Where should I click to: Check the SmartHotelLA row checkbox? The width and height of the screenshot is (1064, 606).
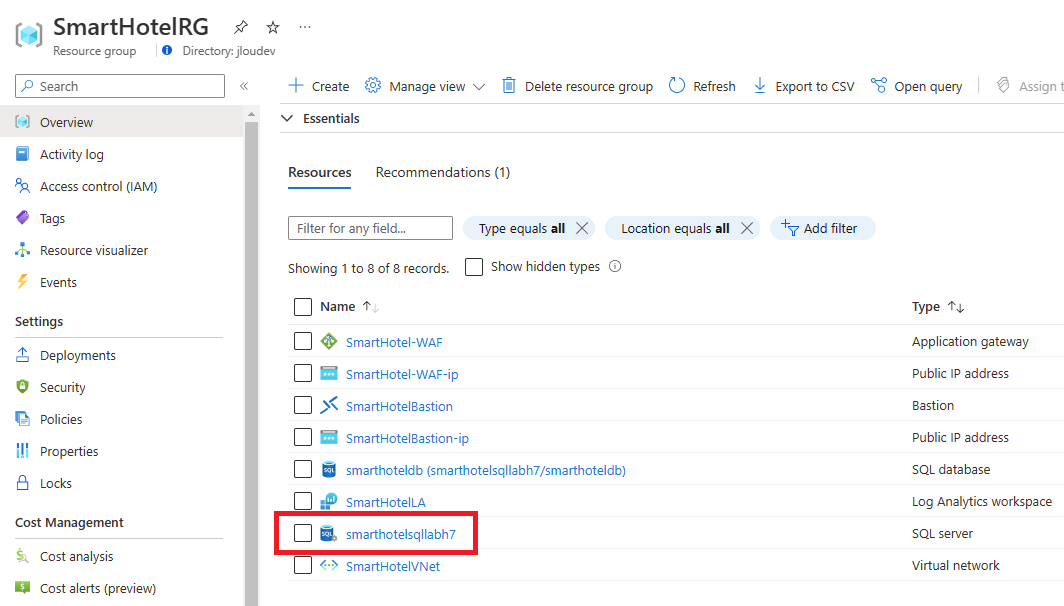tap(303, 501)
